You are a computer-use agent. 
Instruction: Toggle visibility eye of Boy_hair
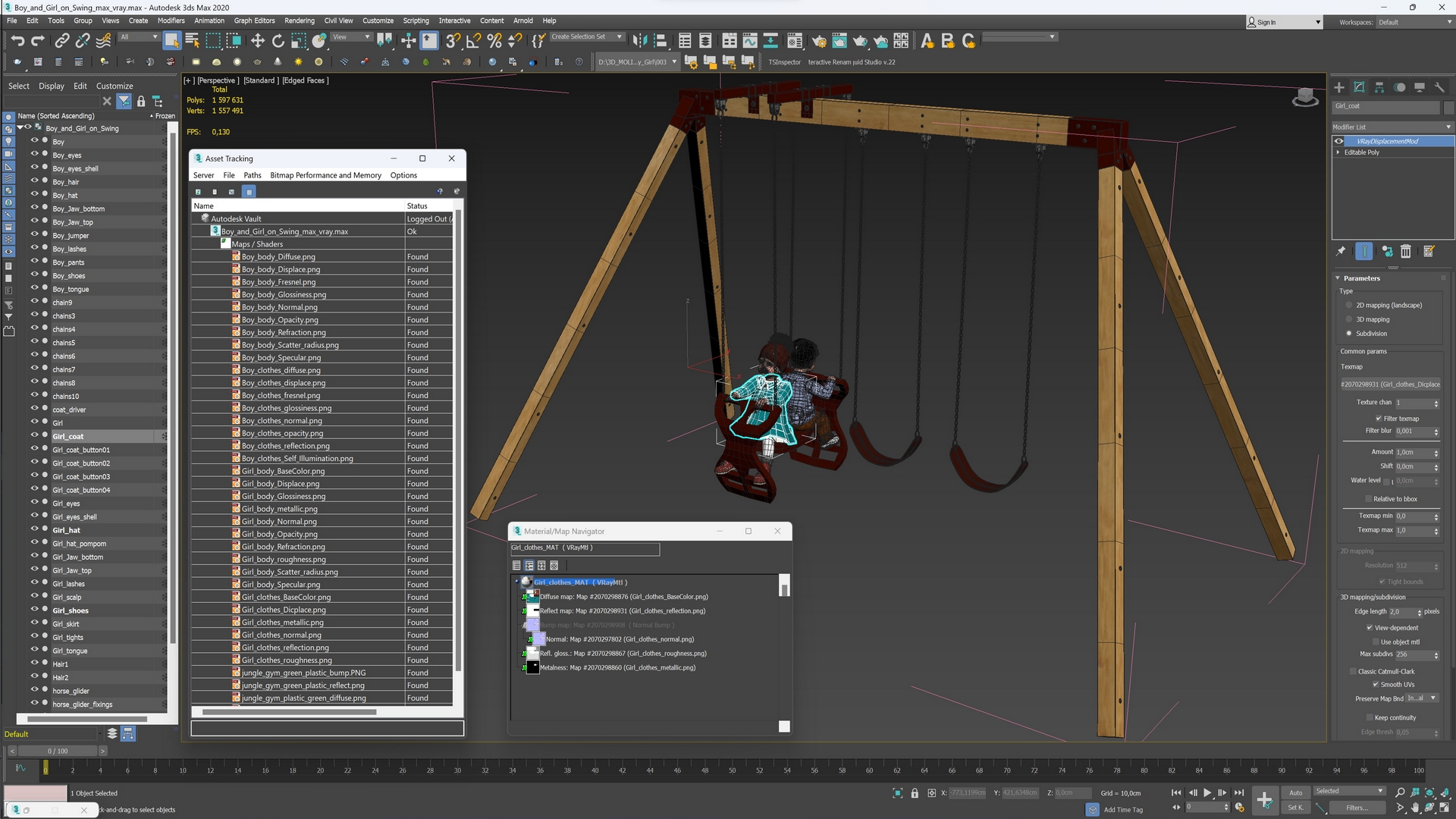(34, 181)
